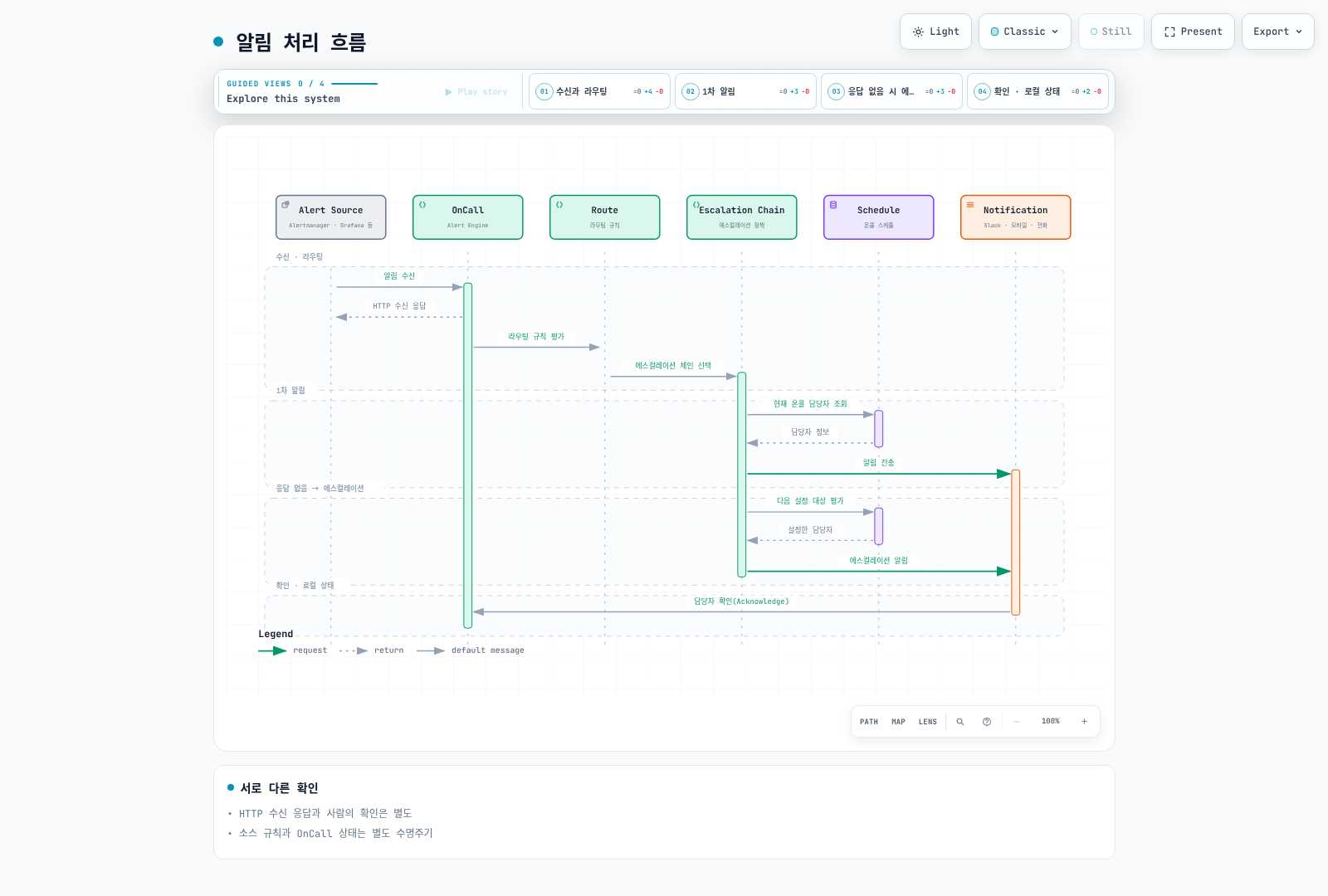Toggle the Light theme button

coord(935,32)
